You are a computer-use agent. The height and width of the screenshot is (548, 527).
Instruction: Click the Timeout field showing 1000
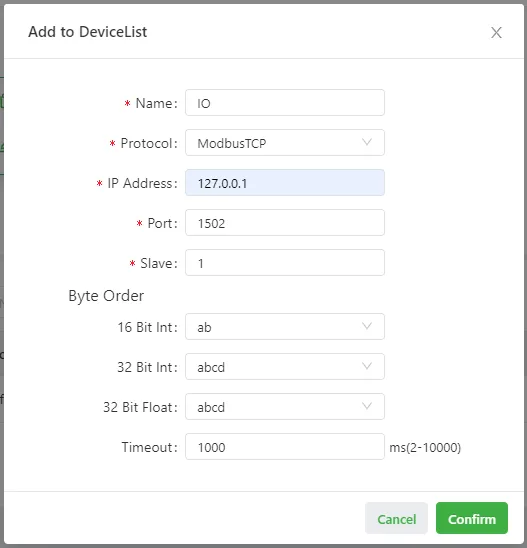(285, 447)
